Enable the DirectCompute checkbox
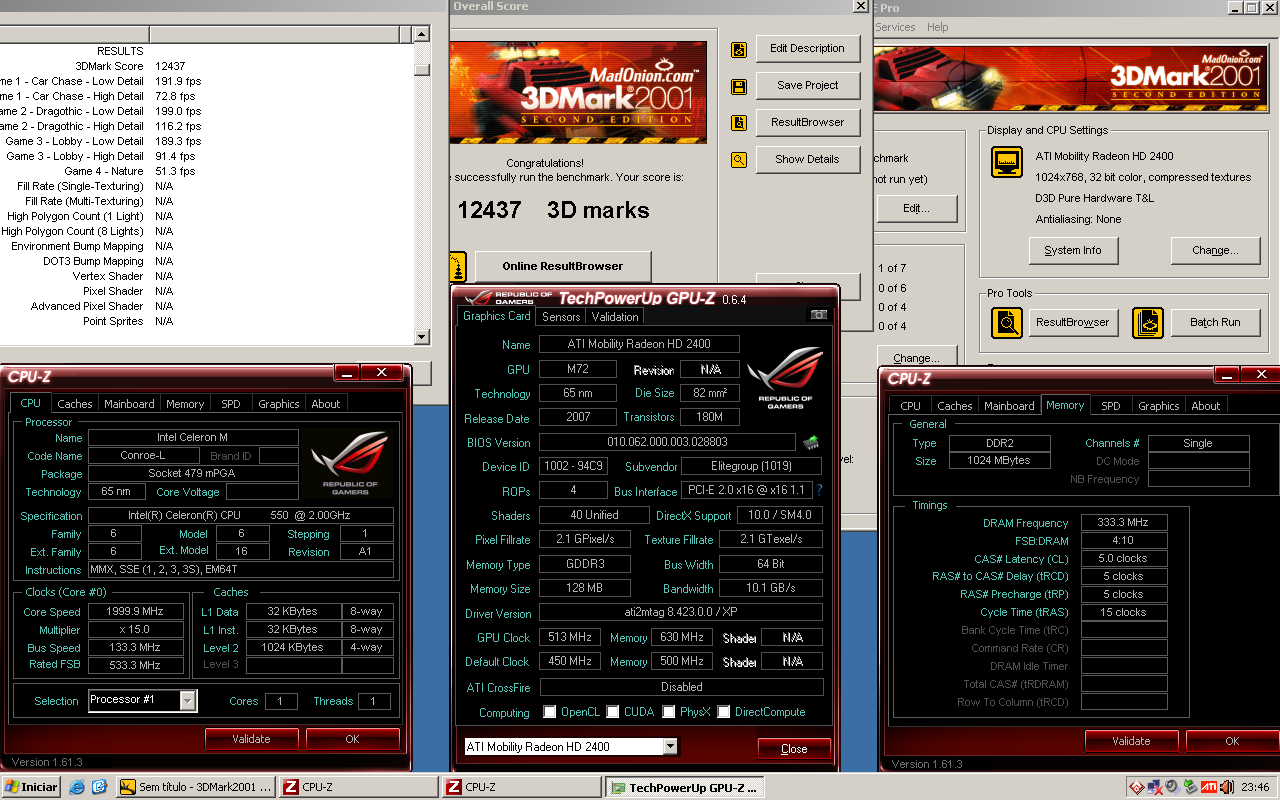The height and width of the screenshot is (800, 1280). coord(724,712)
